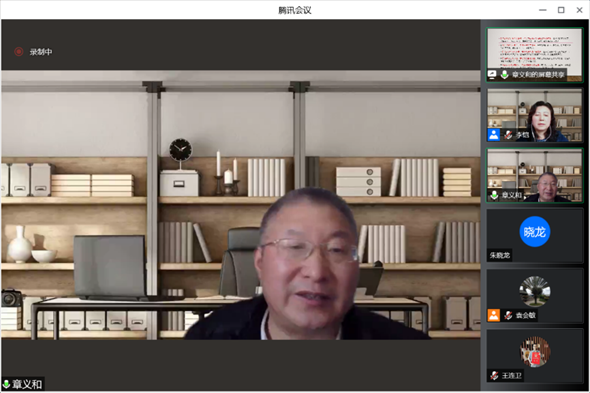Maximize the 腾讯会议 window
The image size is (590, 393).
click(561, 10)
